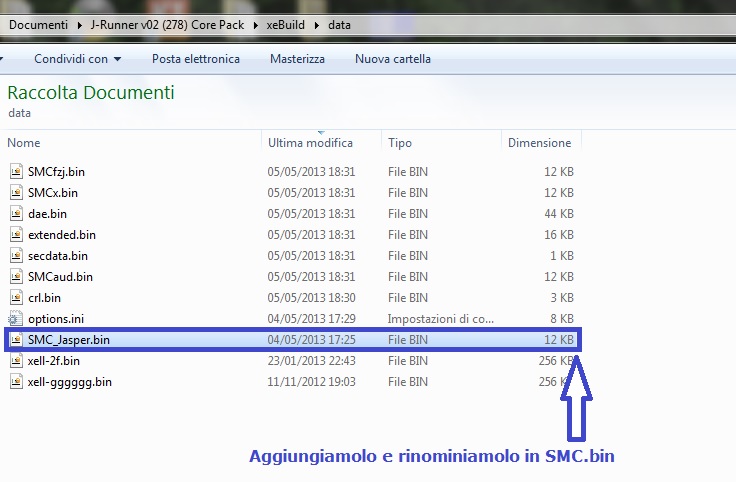Viewport: 736px width, 482px height.
Task: Sort files by Tipo column header
Action: [400, 143]
